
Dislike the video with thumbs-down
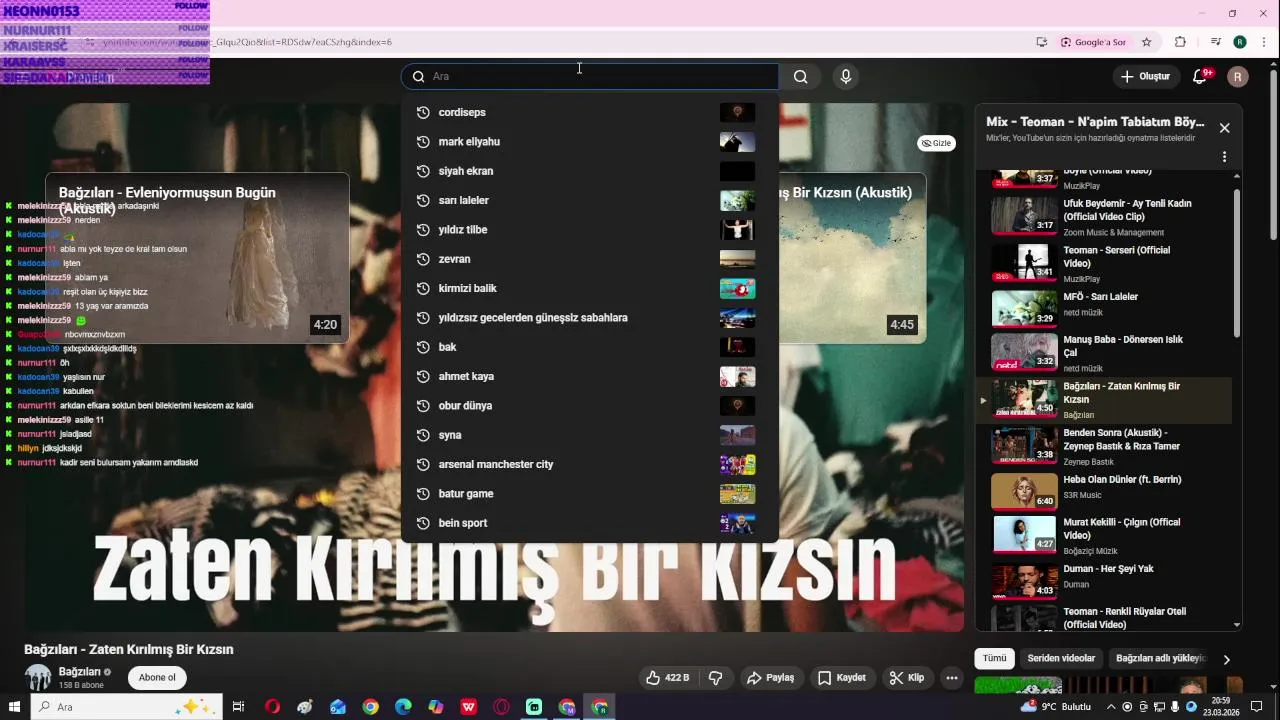click(x=716, y=678)
